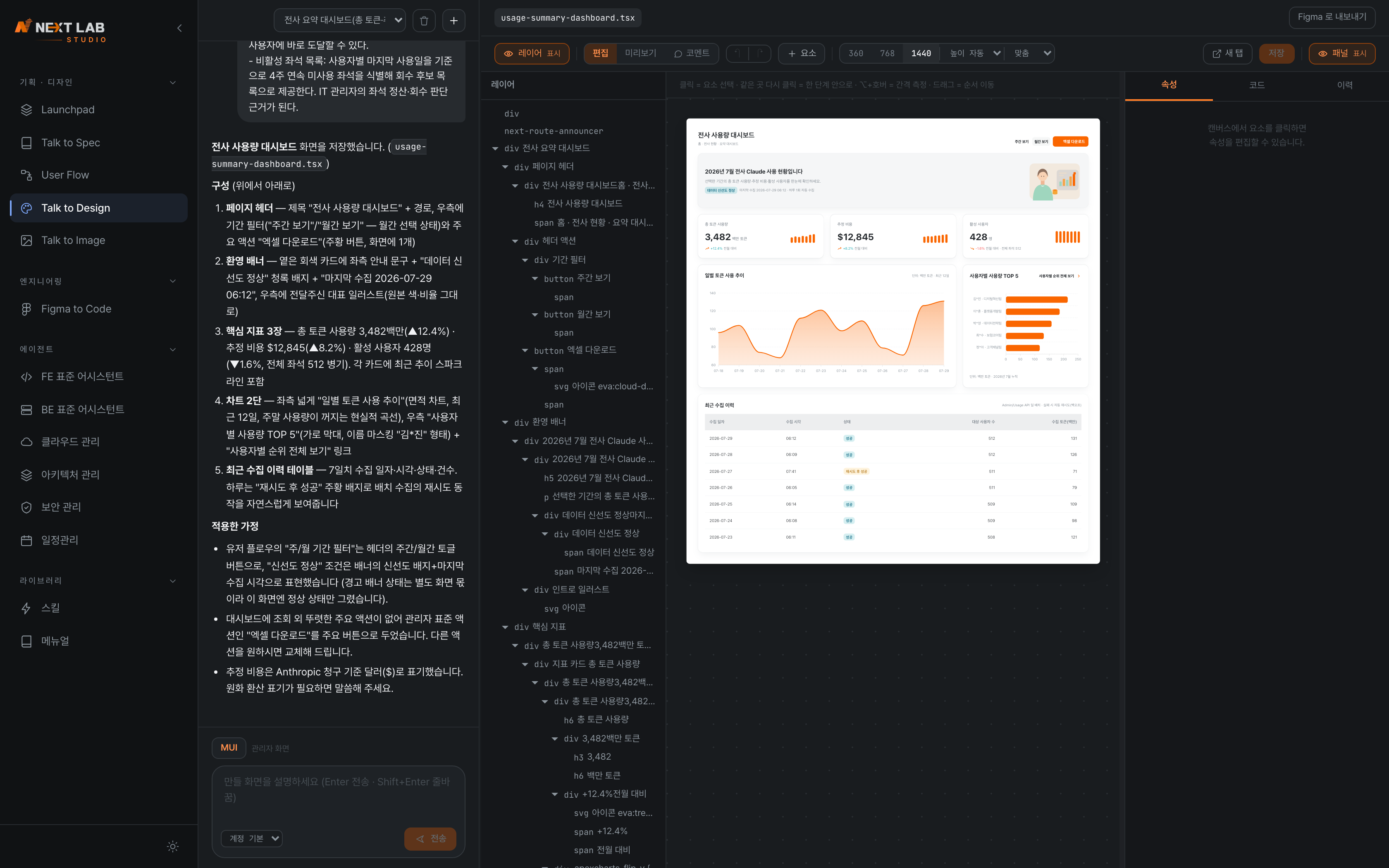The width and height of the screenshot is (1389, 868).
Task: Click Figma 로 내보내기 button
Action: 1332,17
